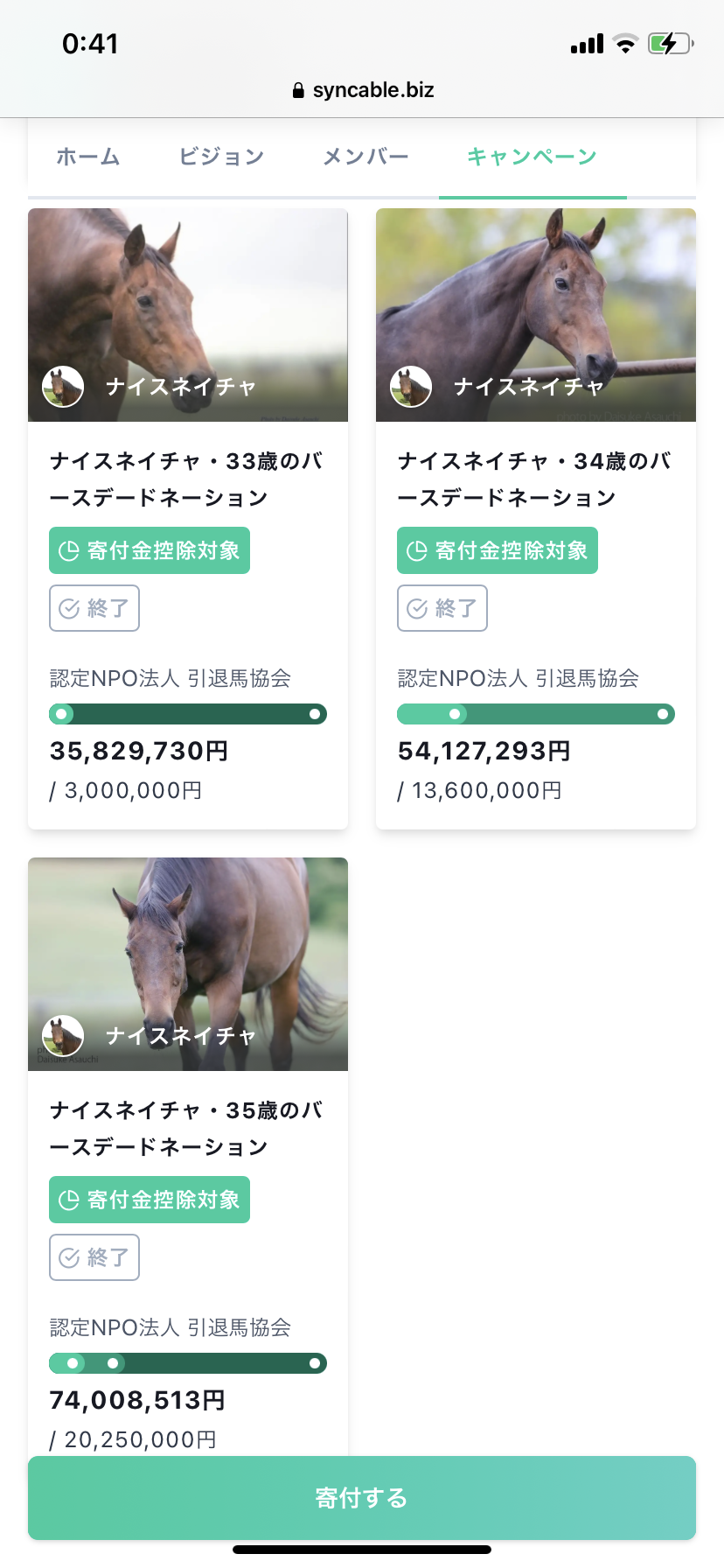724x1568 pixels.
Task: Click progress bar of 54,127,293円 campaign
Action: [x=536, y=714]
